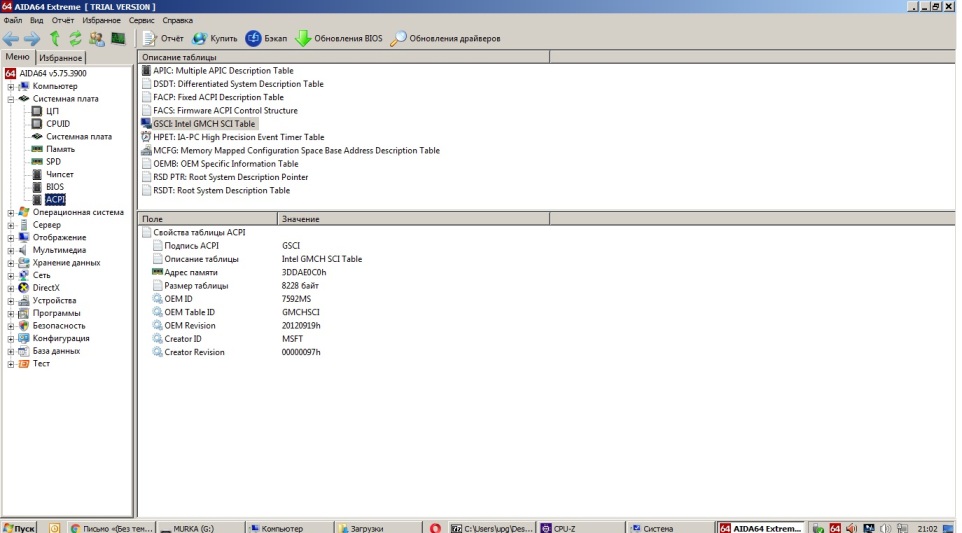
Task: Select HPET: High Precision Event Timer Table
Action: point(239,137)
